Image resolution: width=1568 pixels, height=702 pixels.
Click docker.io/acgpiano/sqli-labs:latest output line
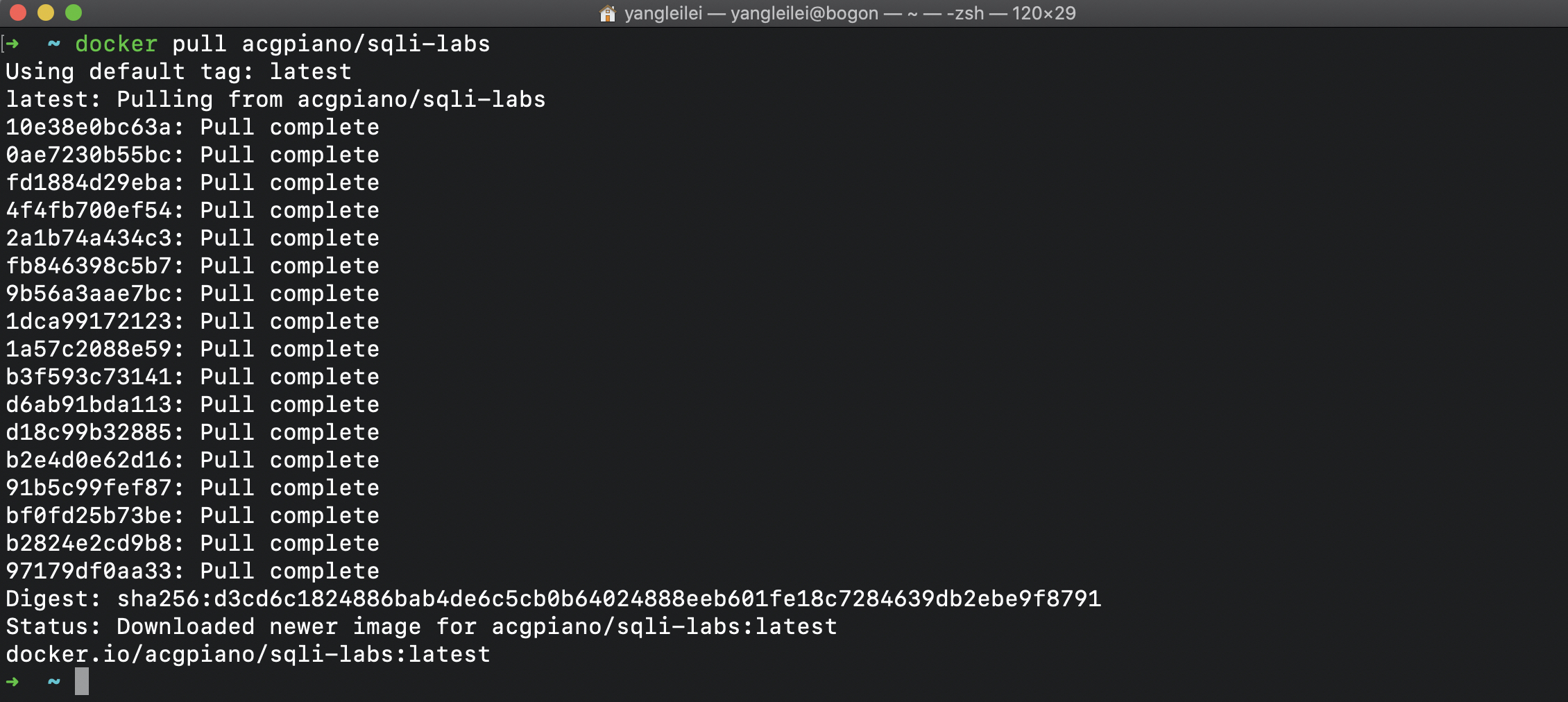(x=248, y=654)
